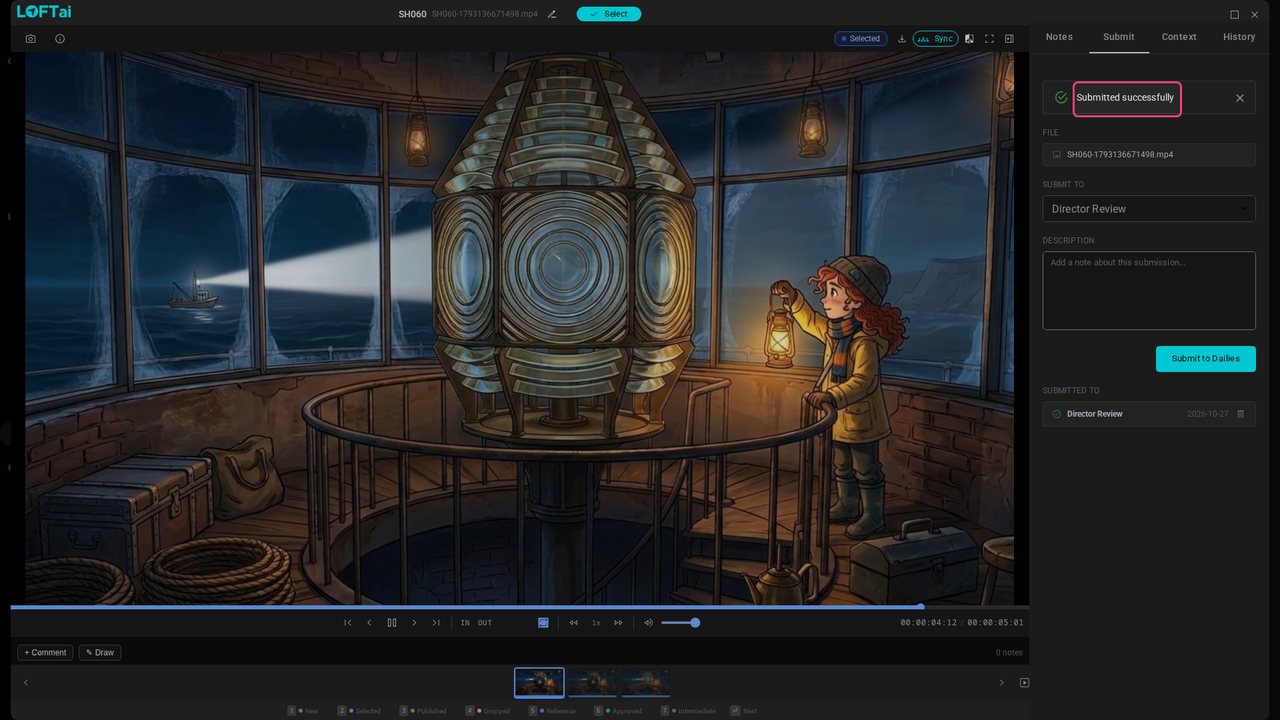Increase playback speed
Screen dimensions: 1280x720
(x=618, y=622)
